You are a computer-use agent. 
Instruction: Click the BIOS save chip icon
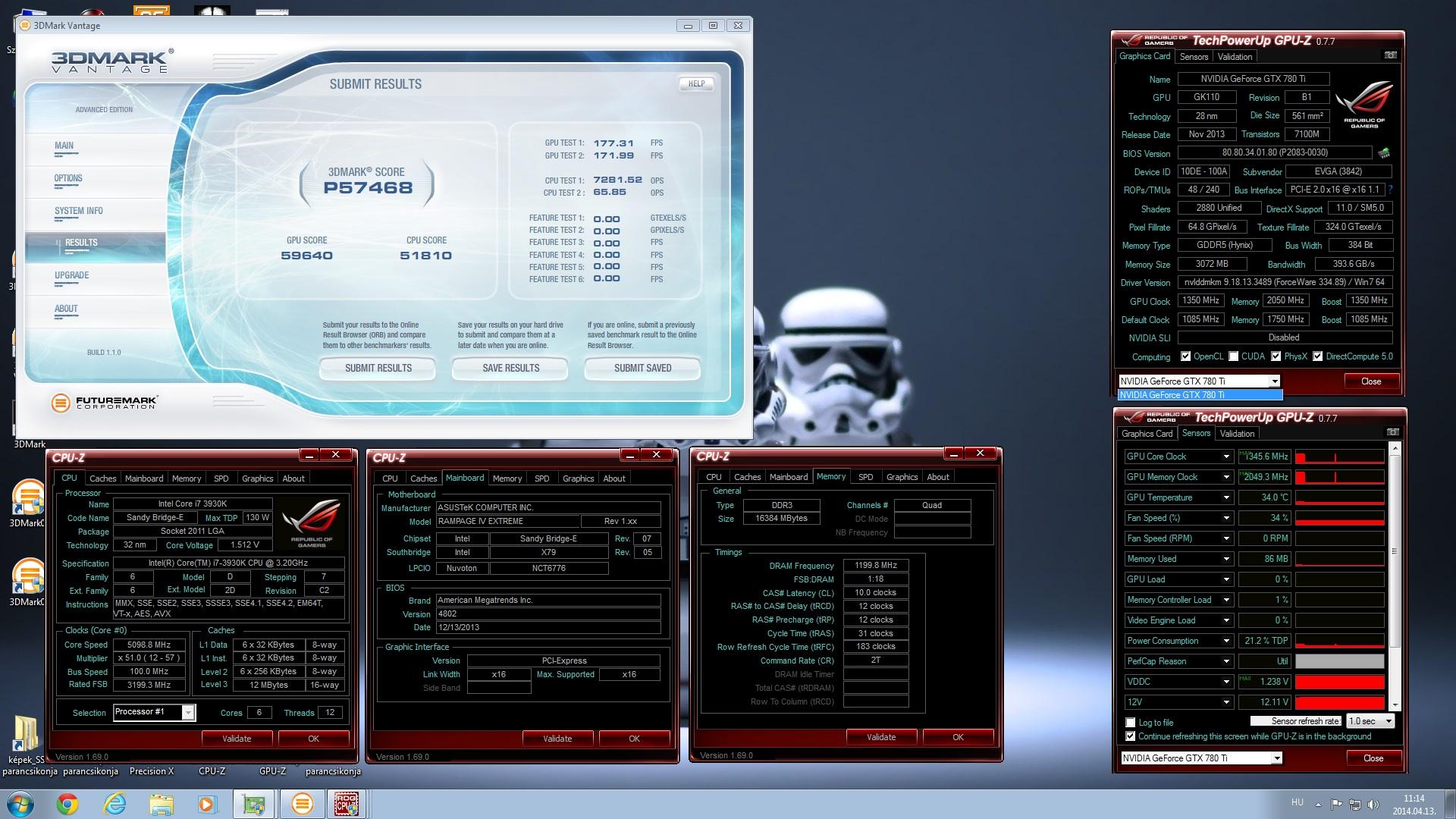(x=1384, y=153)
